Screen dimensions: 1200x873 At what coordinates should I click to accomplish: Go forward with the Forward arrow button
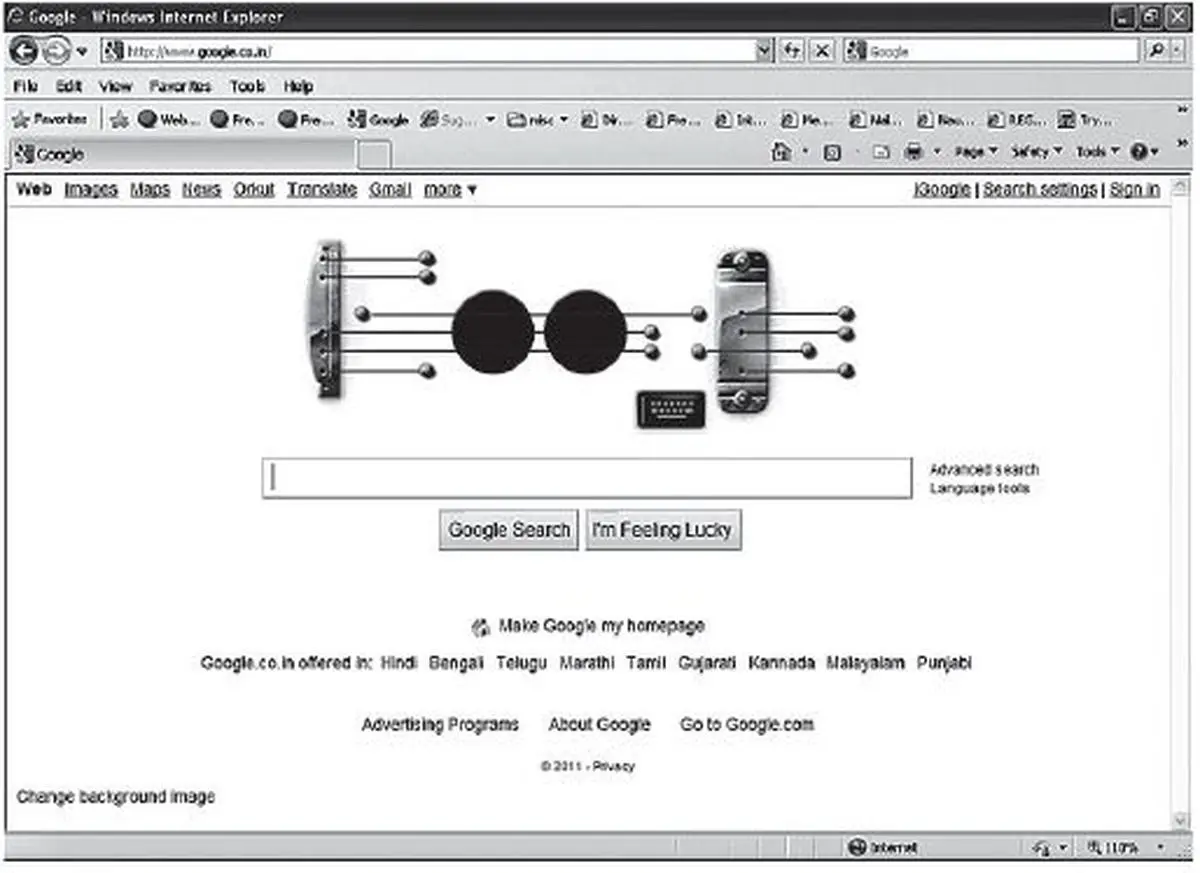(x=56, y=50)
